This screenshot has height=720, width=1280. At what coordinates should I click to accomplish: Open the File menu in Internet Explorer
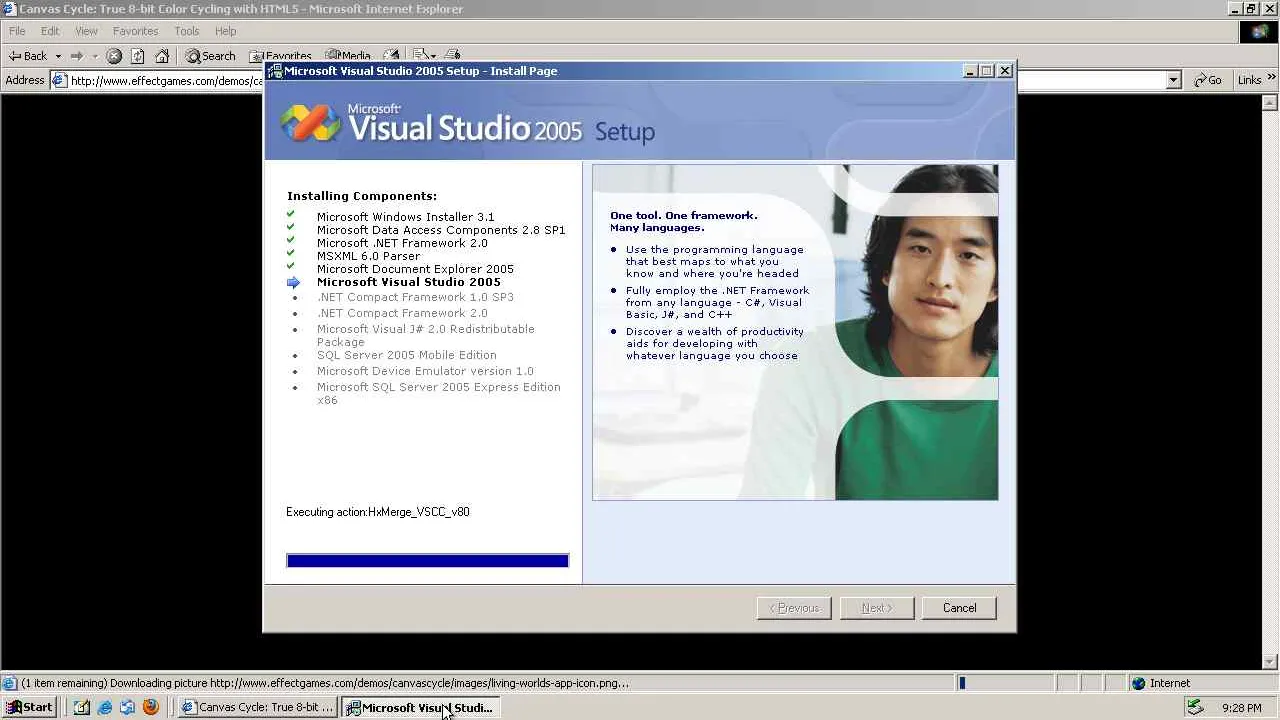click(x=17, y=31)
